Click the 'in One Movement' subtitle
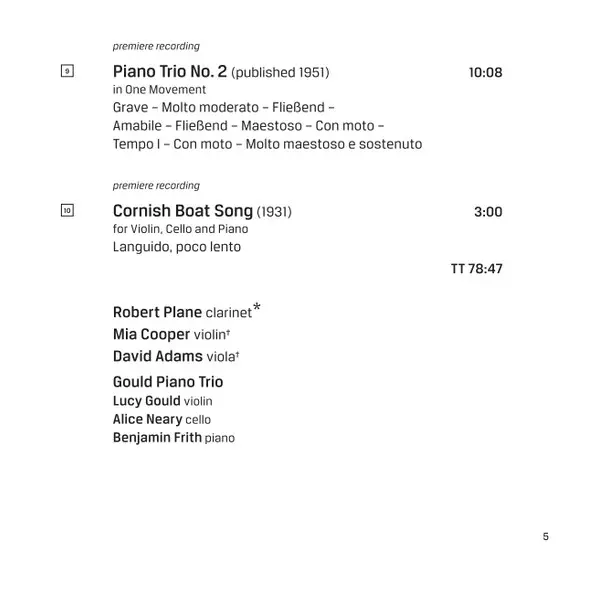Image resolution: width=599 pixels, height=594 pixels. [159, 90]
